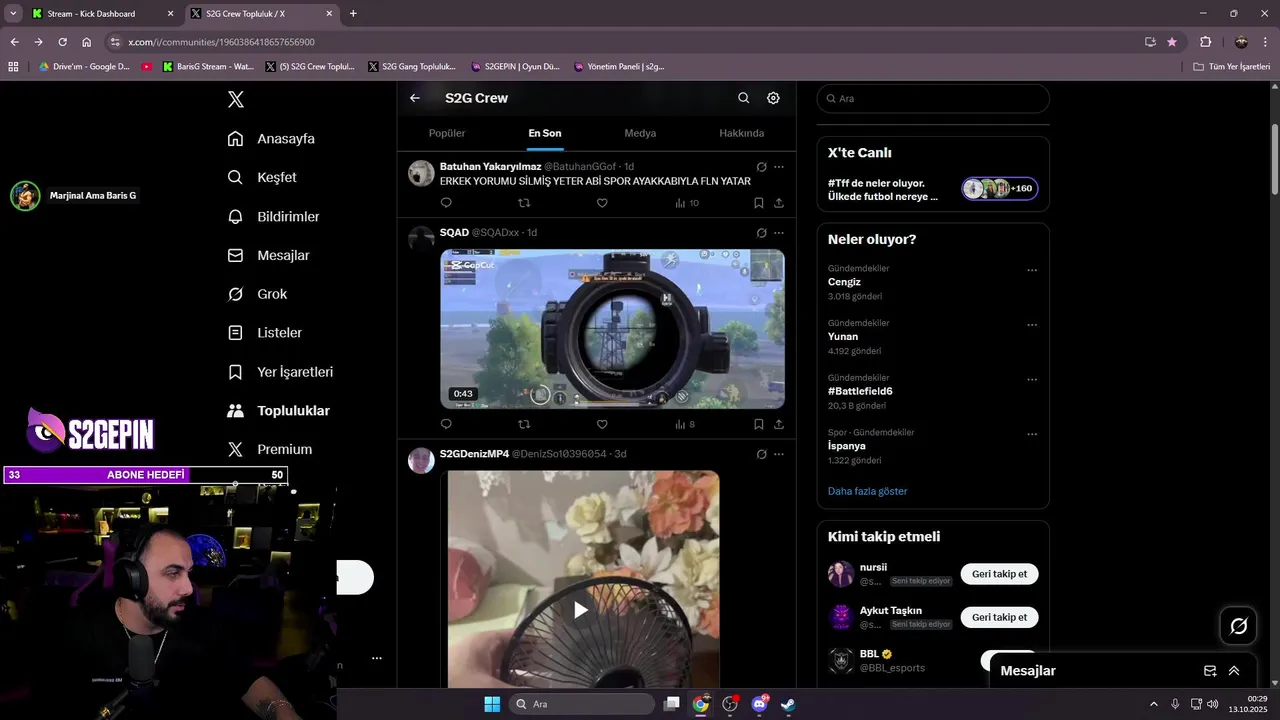Open the X logo home icon

tap(236, 99)
